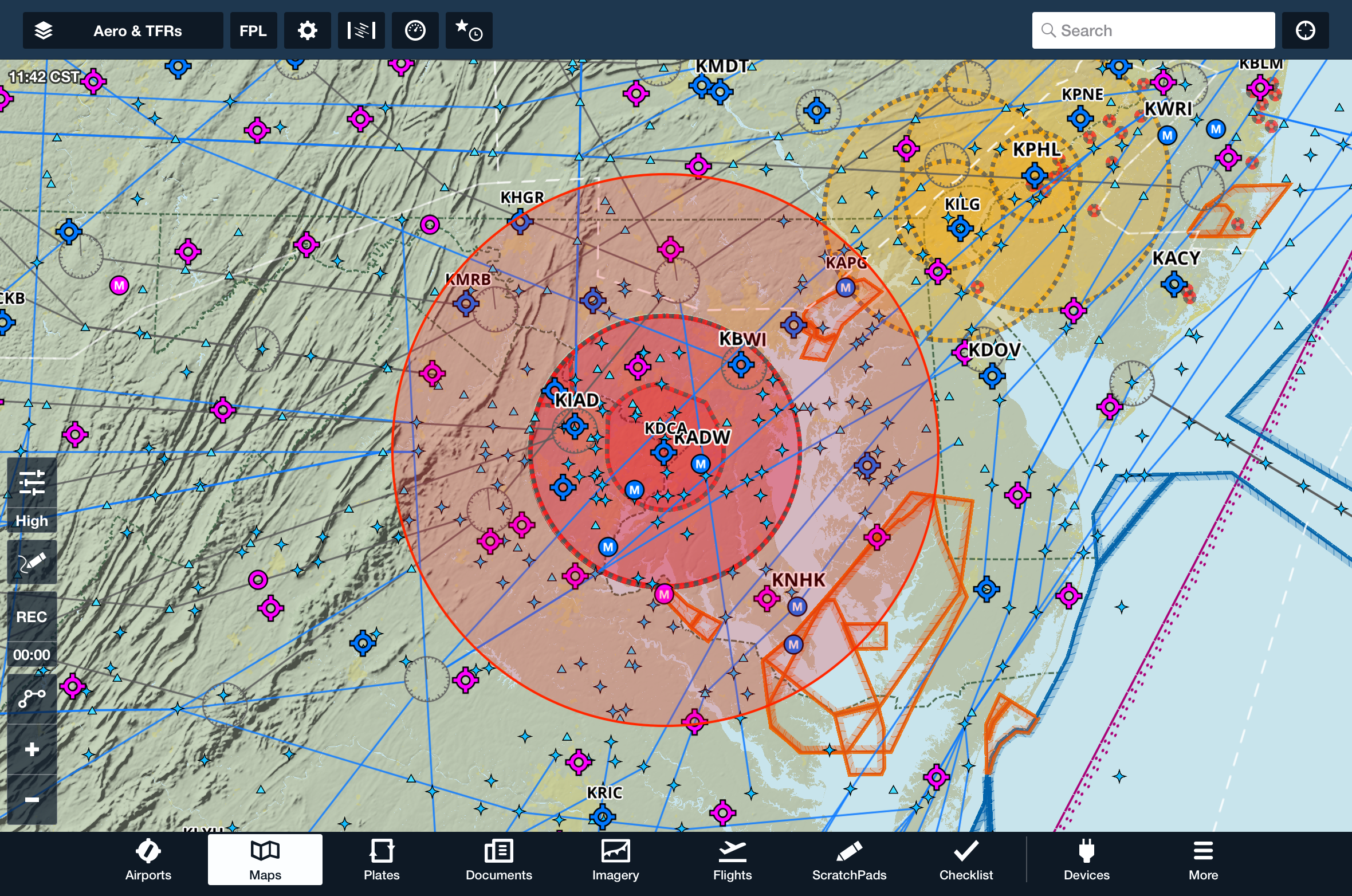Viewport: 1352px width, 896px height.
Task: Click the Search field
Action: (1153, 30)
